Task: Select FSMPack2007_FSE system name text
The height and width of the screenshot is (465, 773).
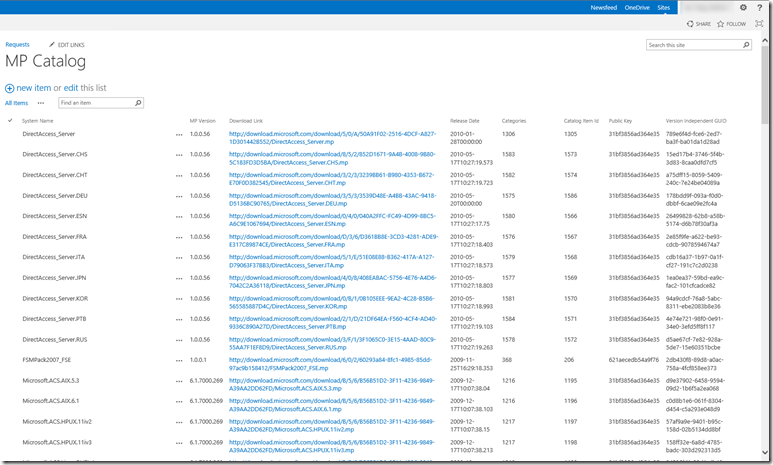Action: [x=46, y=360]
